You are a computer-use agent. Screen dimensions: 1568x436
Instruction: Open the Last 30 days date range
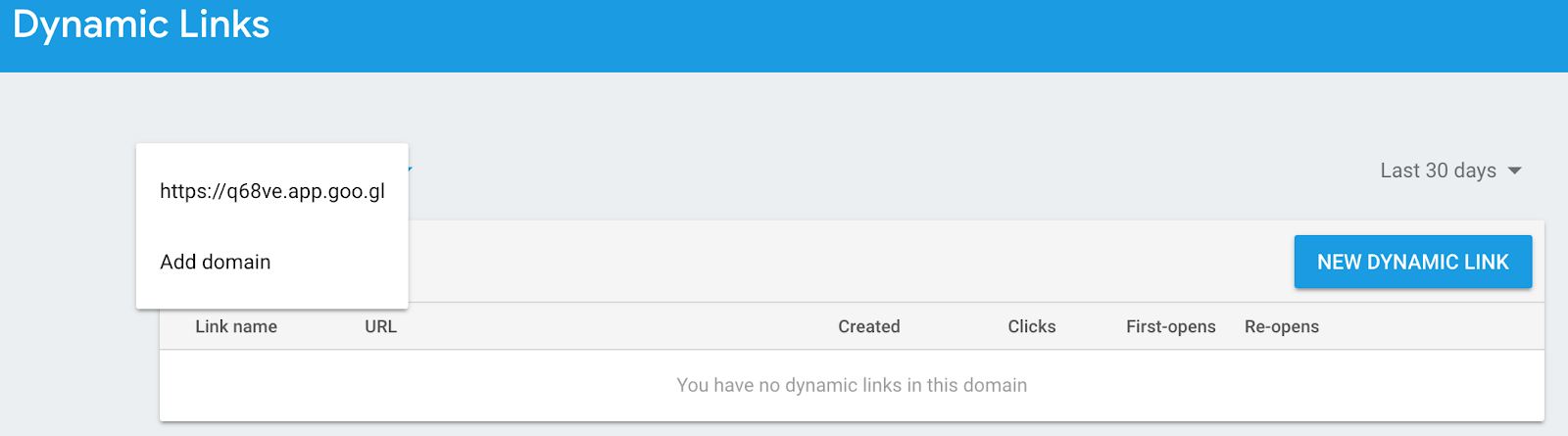[1449, 170]
